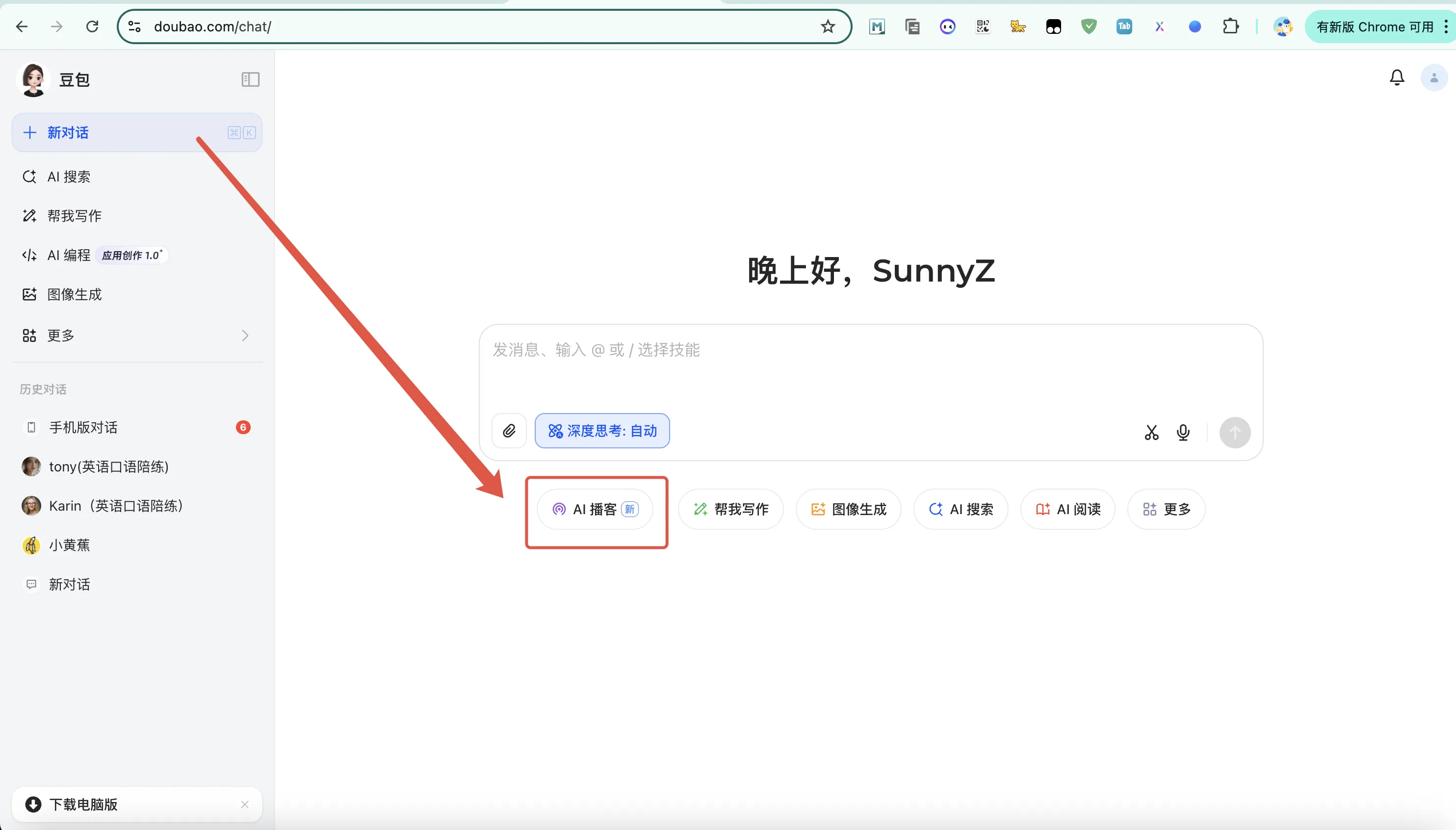Reload the page in Chrome
The width and height of the screenshot is (1456, 830).
[92, 26]
